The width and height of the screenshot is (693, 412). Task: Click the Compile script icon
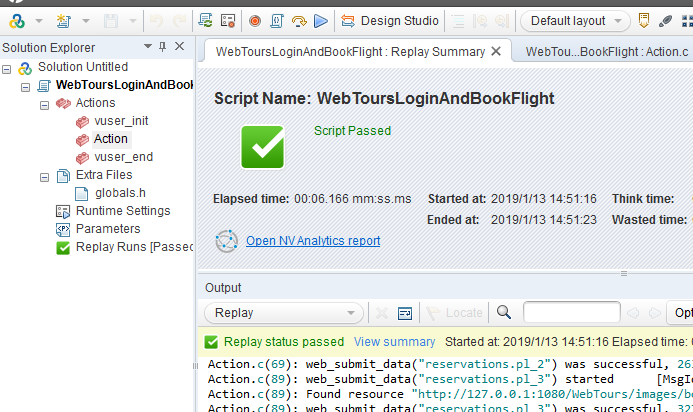(277, 21)
